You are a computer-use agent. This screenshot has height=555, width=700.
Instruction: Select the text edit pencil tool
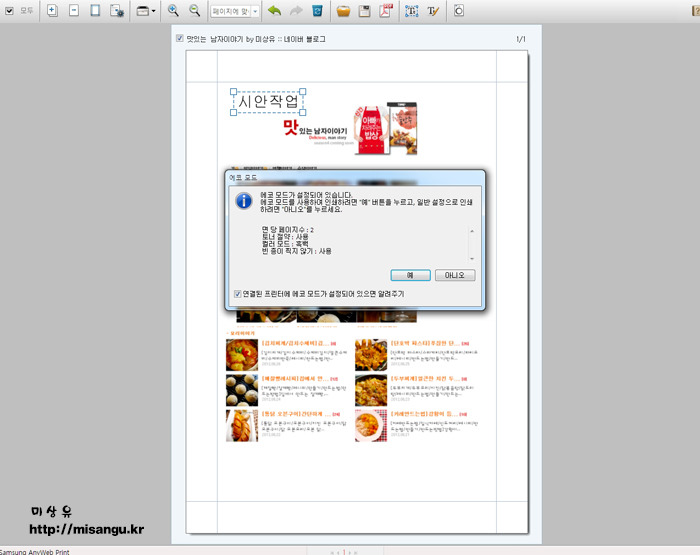433,11
